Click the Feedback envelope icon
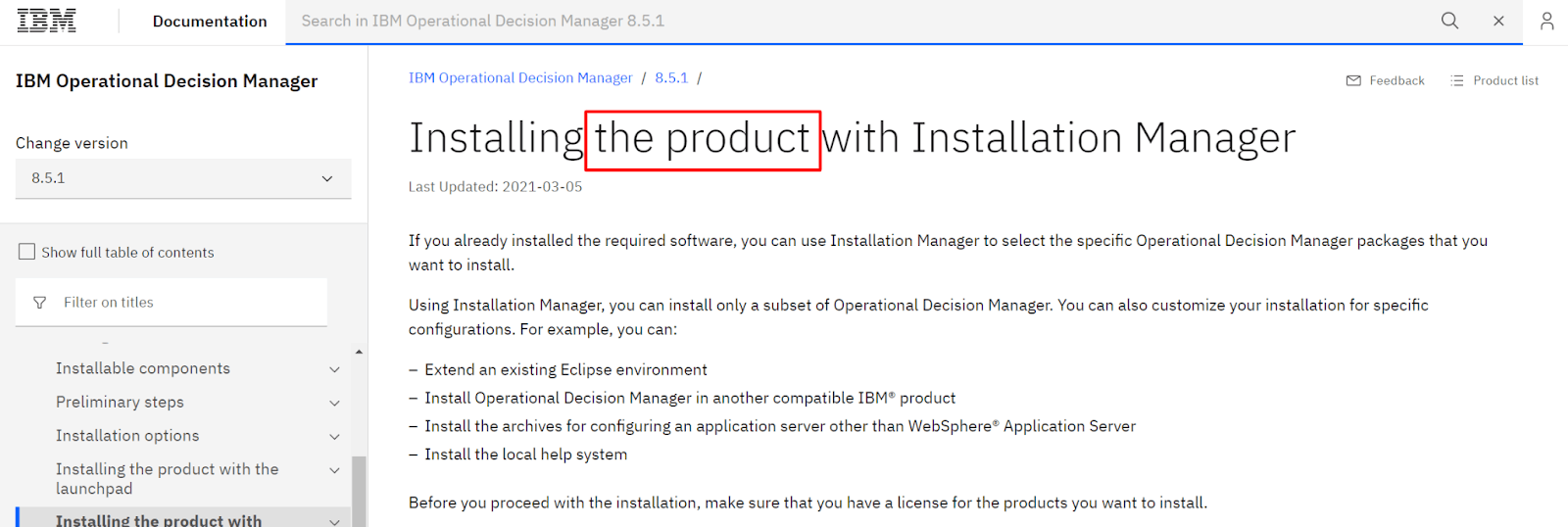 (x=1353, y=80)
